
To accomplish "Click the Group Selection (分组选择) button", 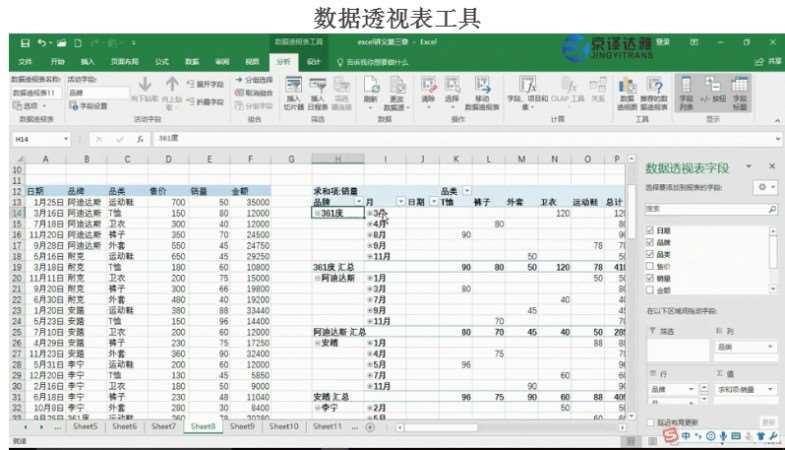I will pyautogui.click(x=254, y=80).
